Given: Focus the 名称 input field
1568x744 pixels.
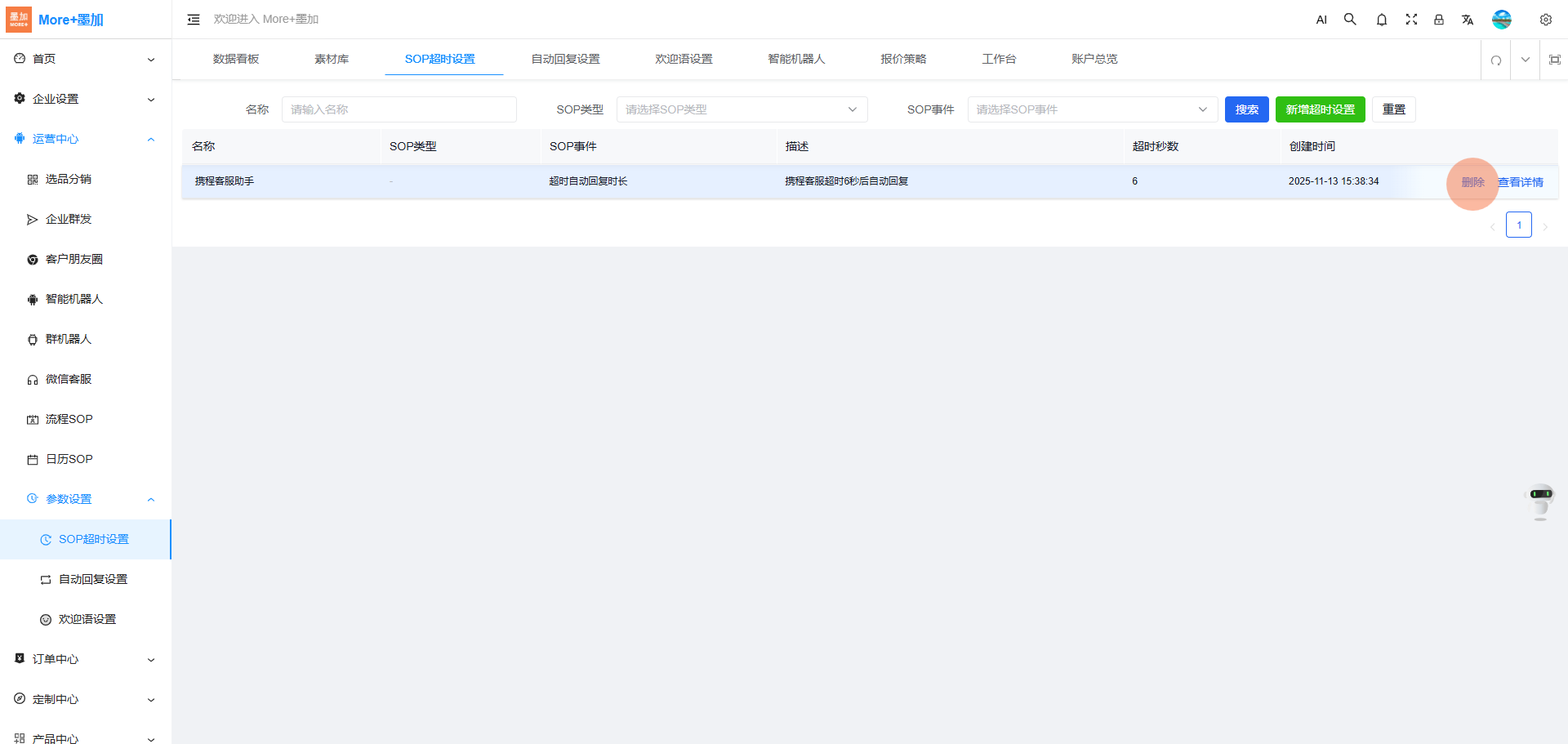Looking at the screenshot, I should coord(399,109).
